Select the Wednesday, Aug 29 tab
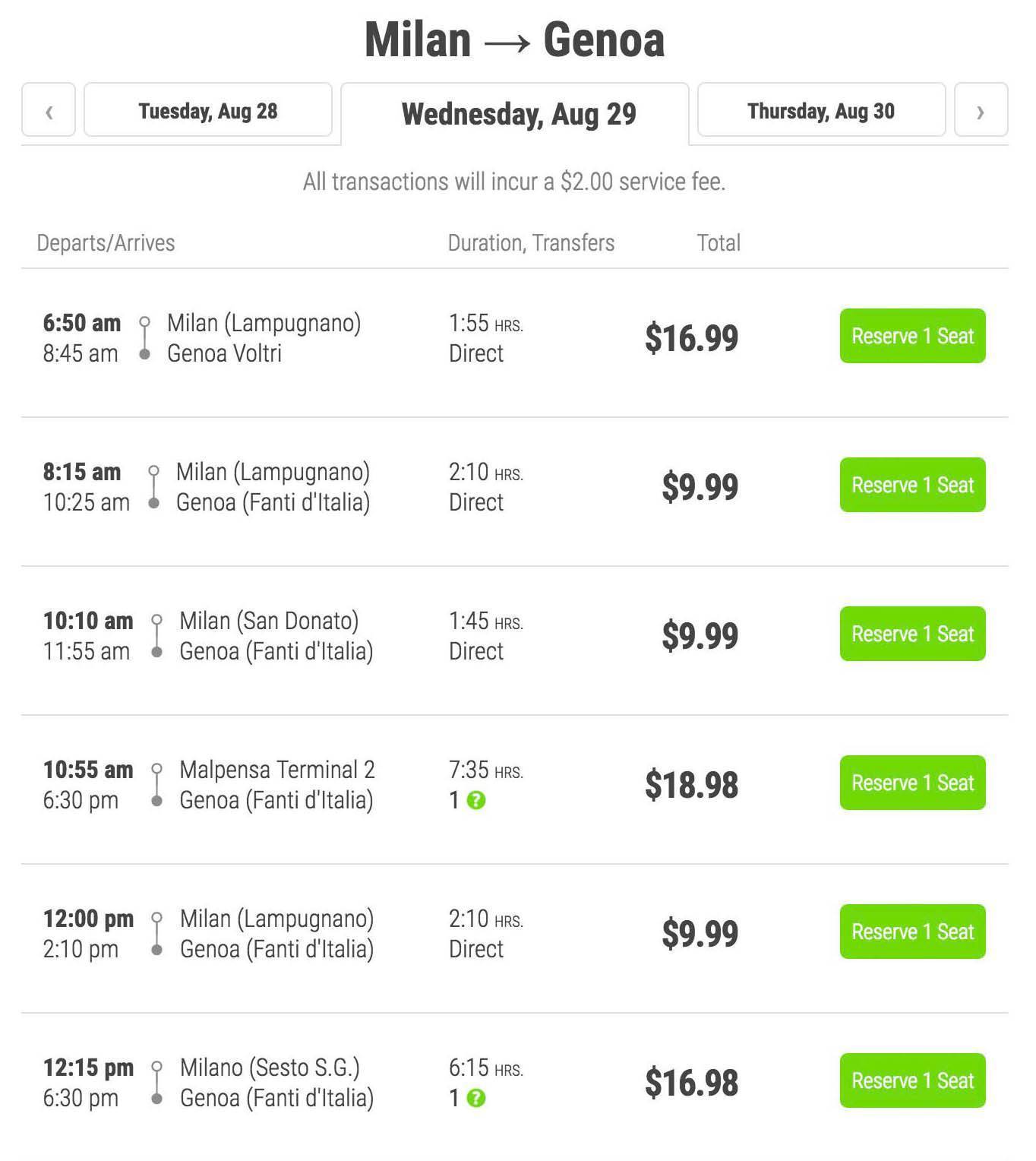Image resolution: width=1036 pixels, height=1161 pixels. coord(518,114)
